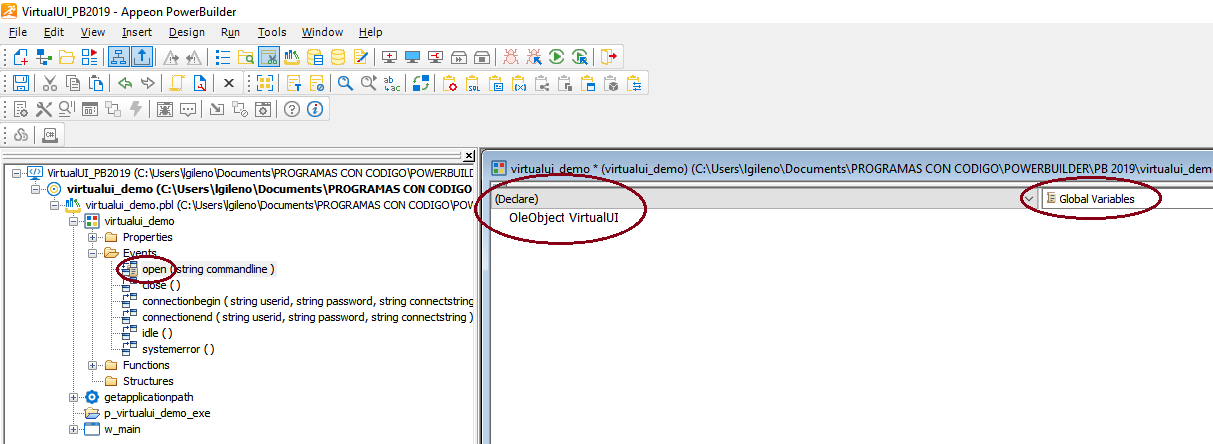The width and height of the screenshot is (1213, 444).
Task: Click the Exit (door arrow) icon
Action: pyautogui.click(x=609, y=57)
